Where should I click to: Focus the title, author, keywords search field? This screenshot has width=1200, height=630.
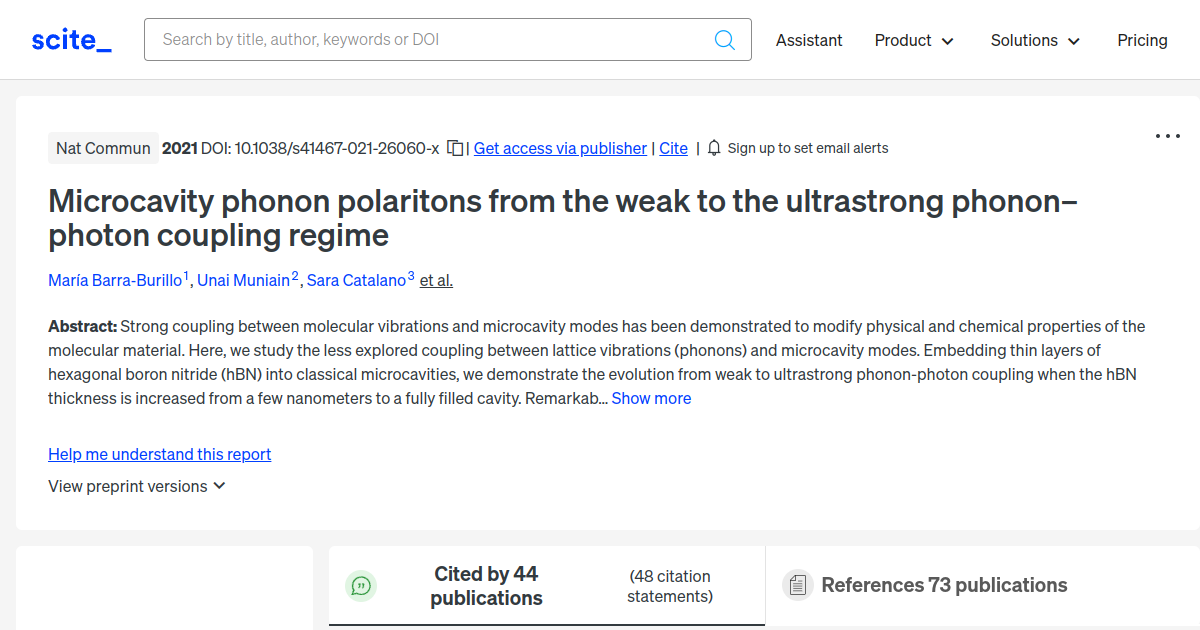430,40
